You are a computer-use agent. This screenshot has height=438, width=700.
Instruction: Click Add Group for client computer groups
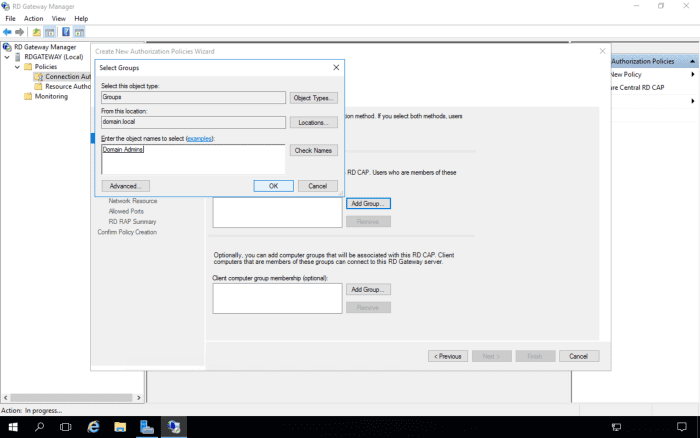coord(368,289)
